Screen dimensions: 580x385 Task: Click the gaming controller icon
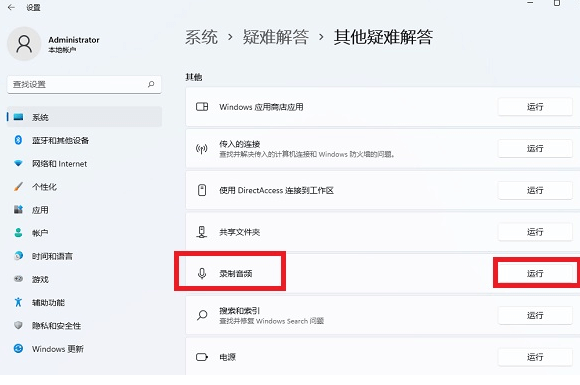pos(18,279)
